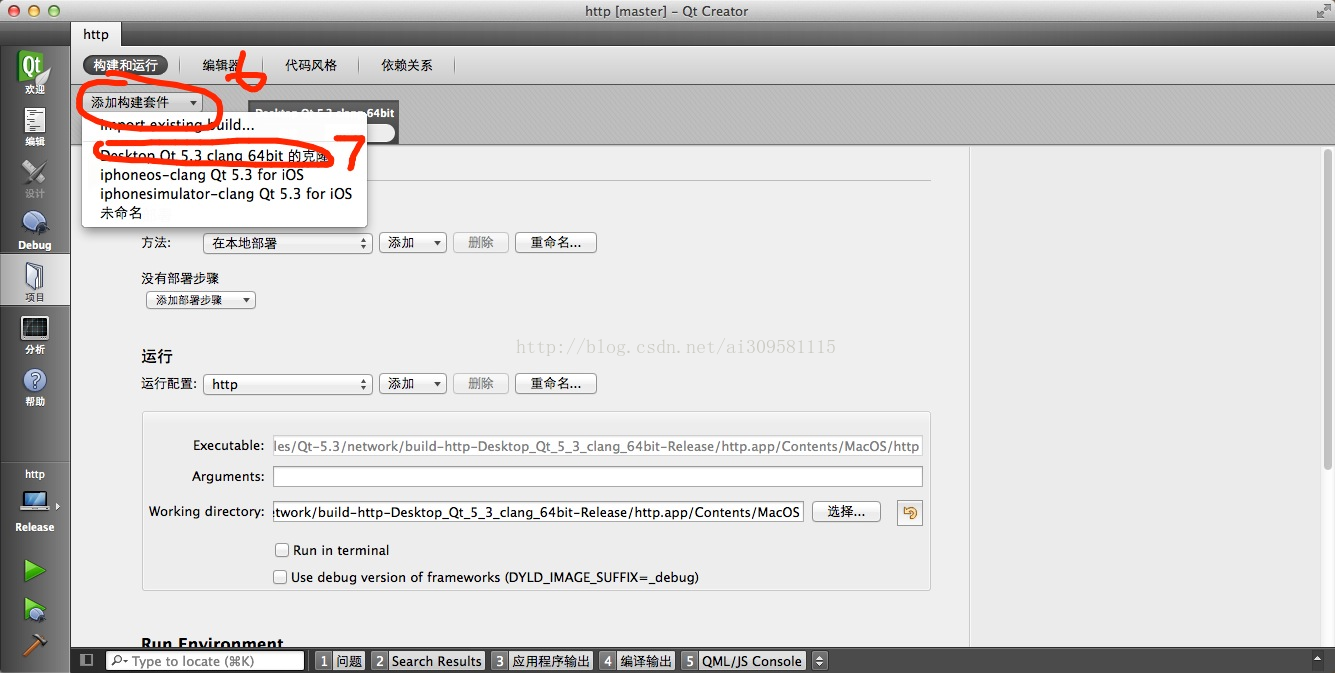Open 应用程序输出 pane

coord(542,661)
